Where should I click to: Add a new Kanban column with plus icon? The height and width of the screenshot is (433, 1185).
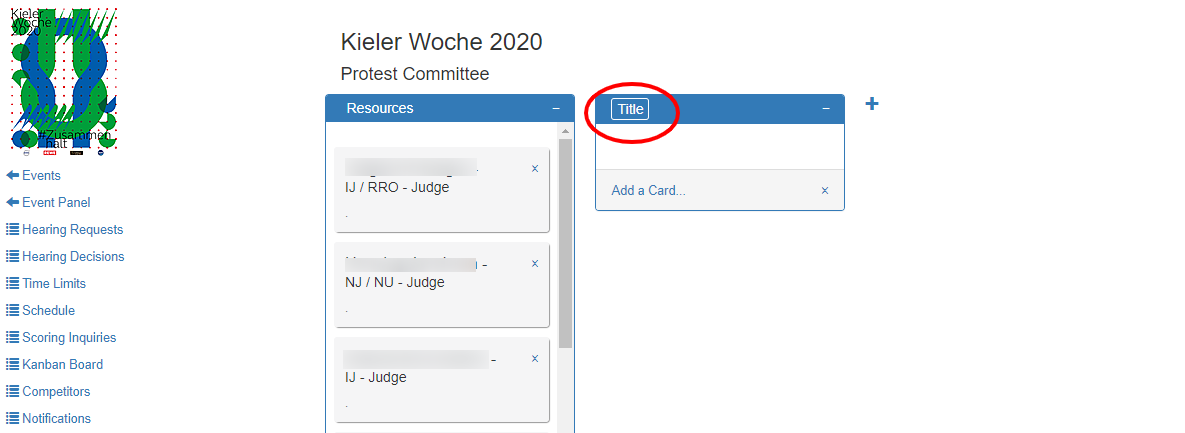[871, 104]
